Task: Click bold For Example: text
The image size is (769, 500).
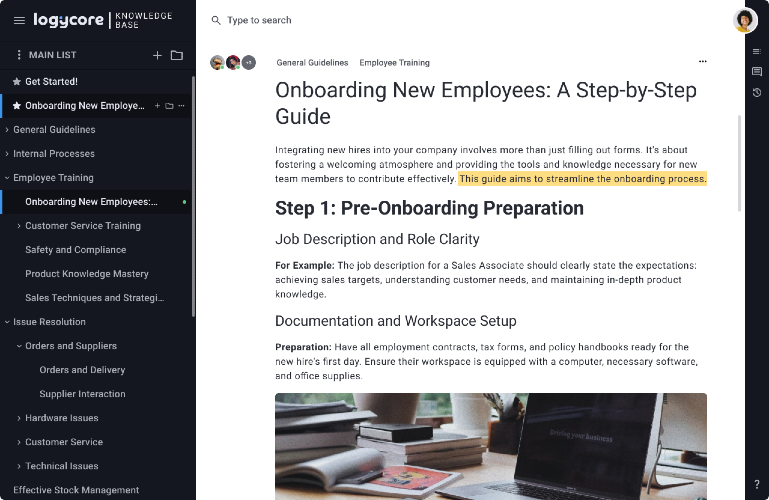Action: click(x=305, y=266)
